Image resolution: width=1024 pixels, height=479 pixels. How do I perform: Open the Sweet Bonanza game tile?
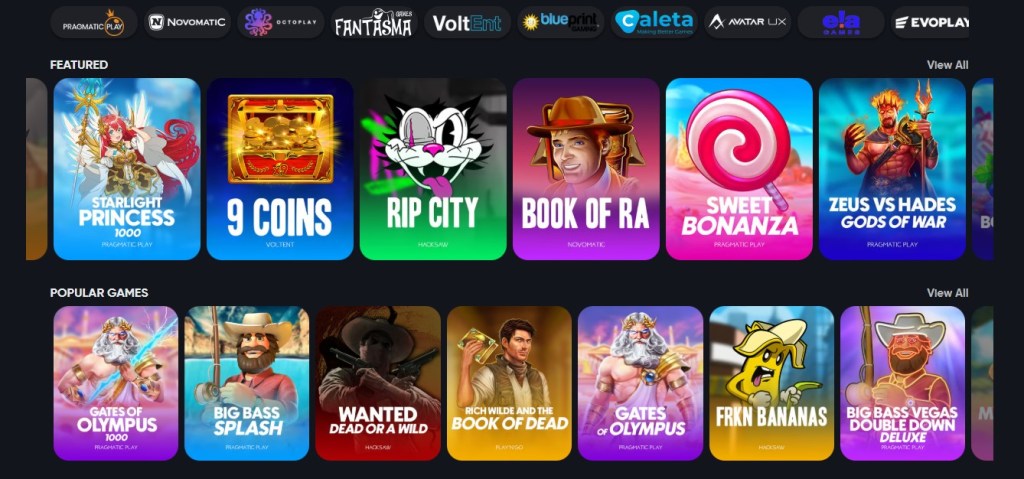pyautogui.click(x=739, y=169)
